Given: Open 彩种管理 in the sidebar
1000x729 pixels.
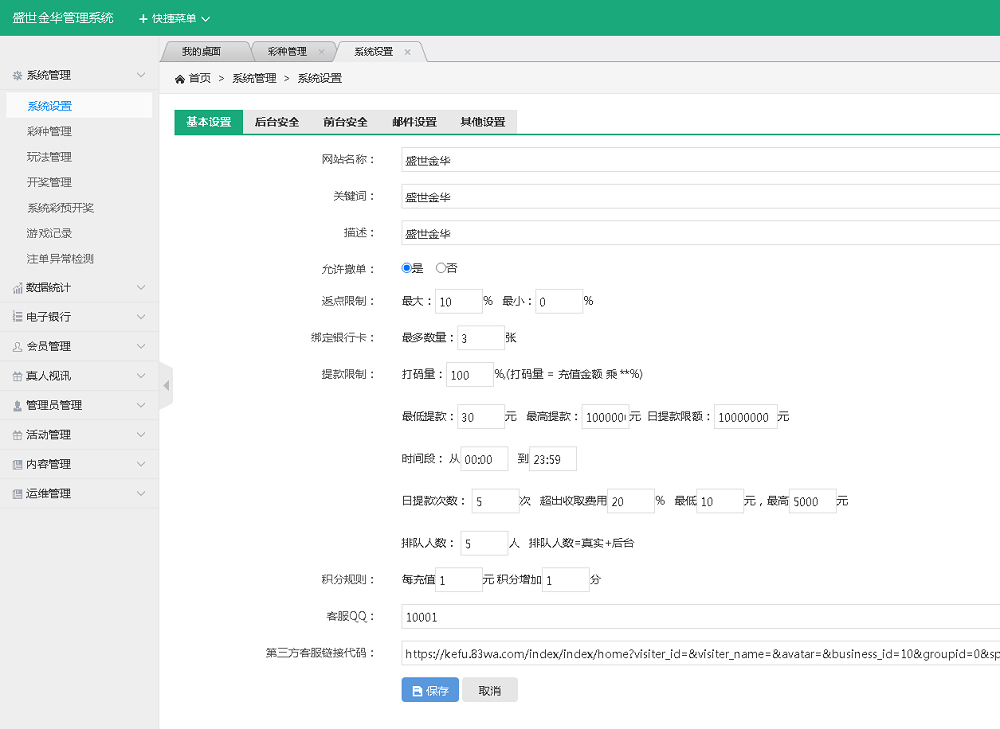Looking at the screenshot, I should coord(49,131).
